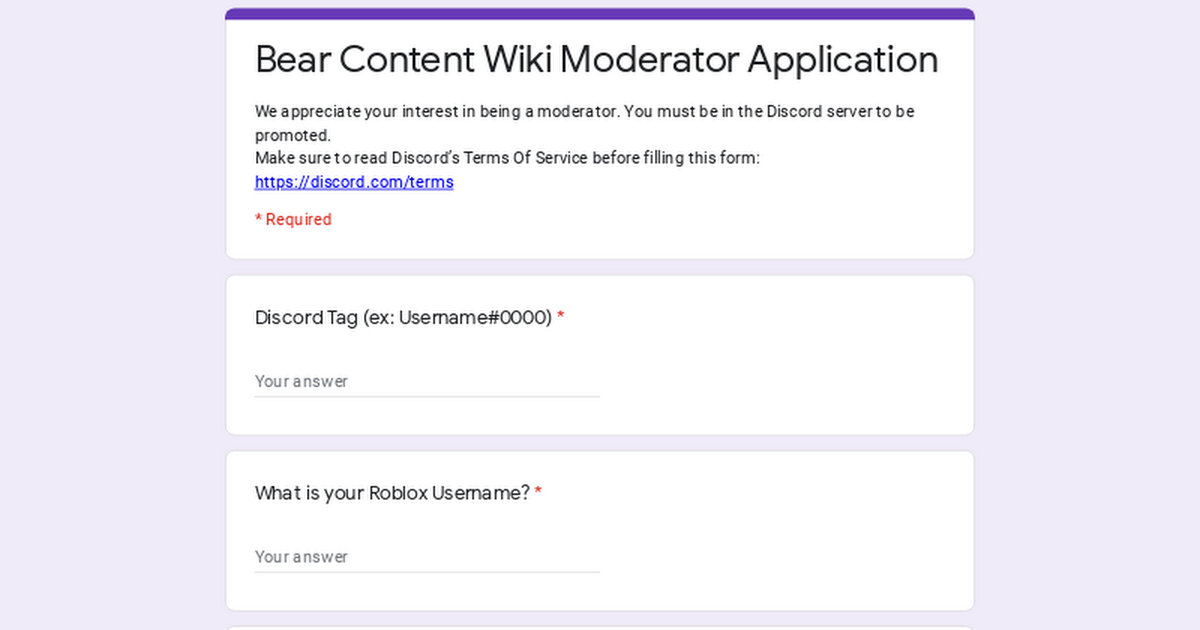The width and height of the screenshot is (1200, 630).
Task: Click the red "* Required" notice
Action: coord(293,219)
